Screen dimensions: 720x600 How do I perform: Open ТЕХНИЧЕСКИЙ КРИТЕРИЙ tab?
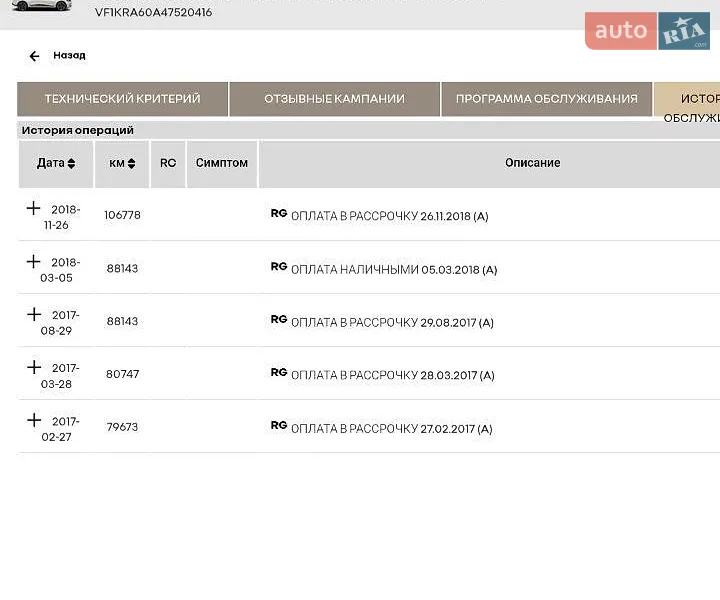pyautogui.click(x=123, y=99)
